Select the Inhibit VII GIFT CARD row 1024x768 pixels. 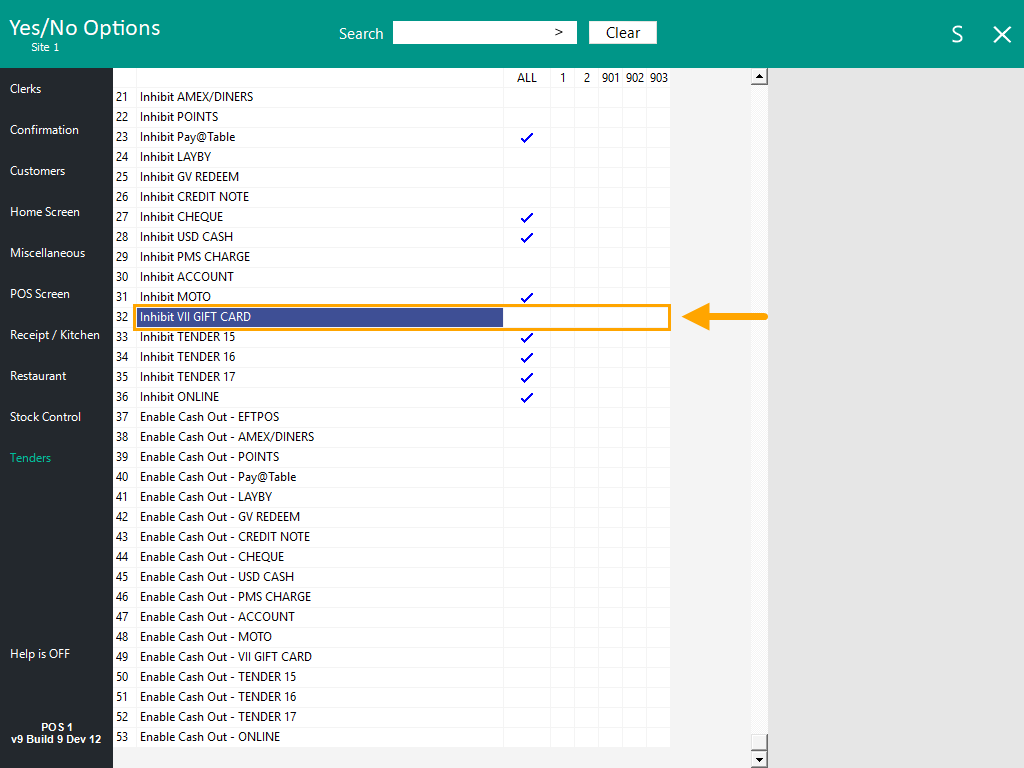(x=319, y=317)
